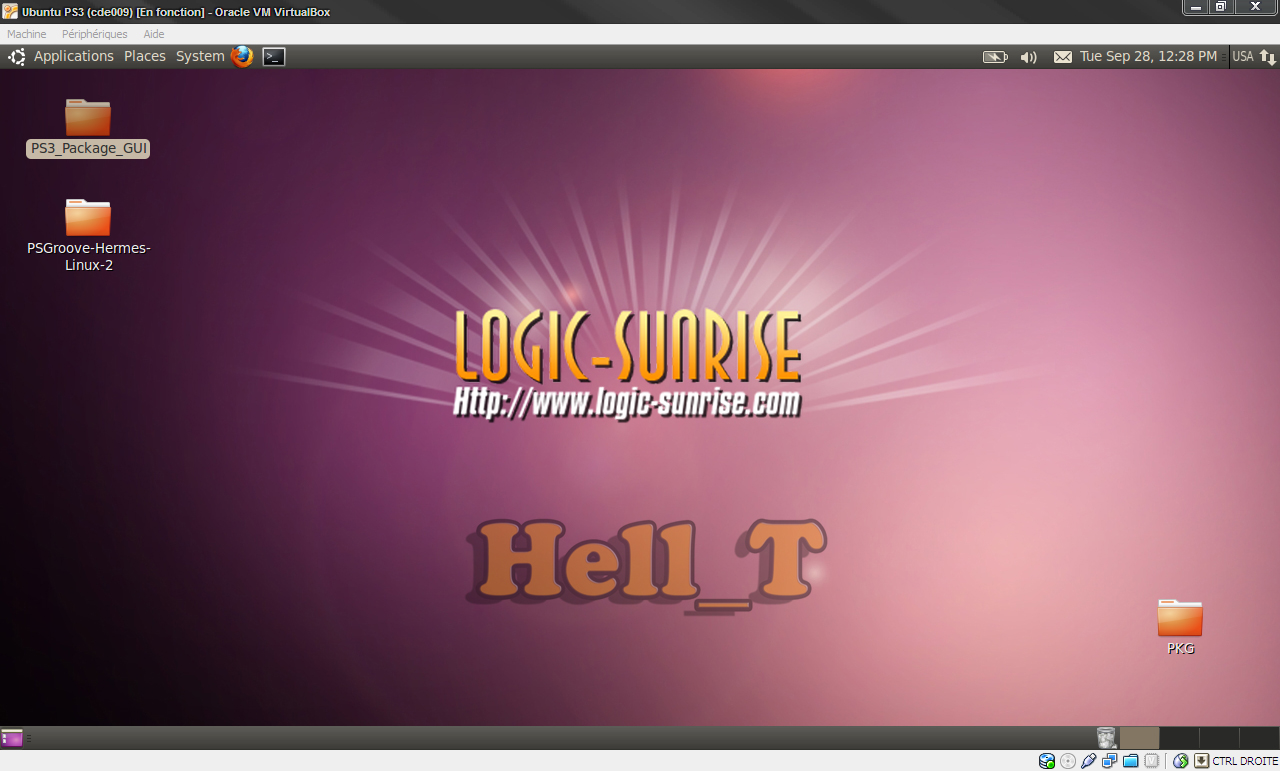Open the battery power indicator

coord(995,57)
